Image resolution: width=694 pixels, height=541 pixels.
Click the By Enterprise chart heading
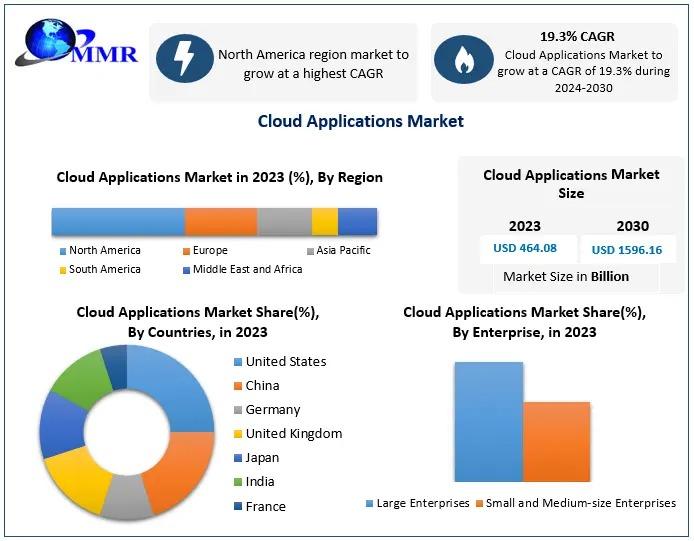(524, 322)
